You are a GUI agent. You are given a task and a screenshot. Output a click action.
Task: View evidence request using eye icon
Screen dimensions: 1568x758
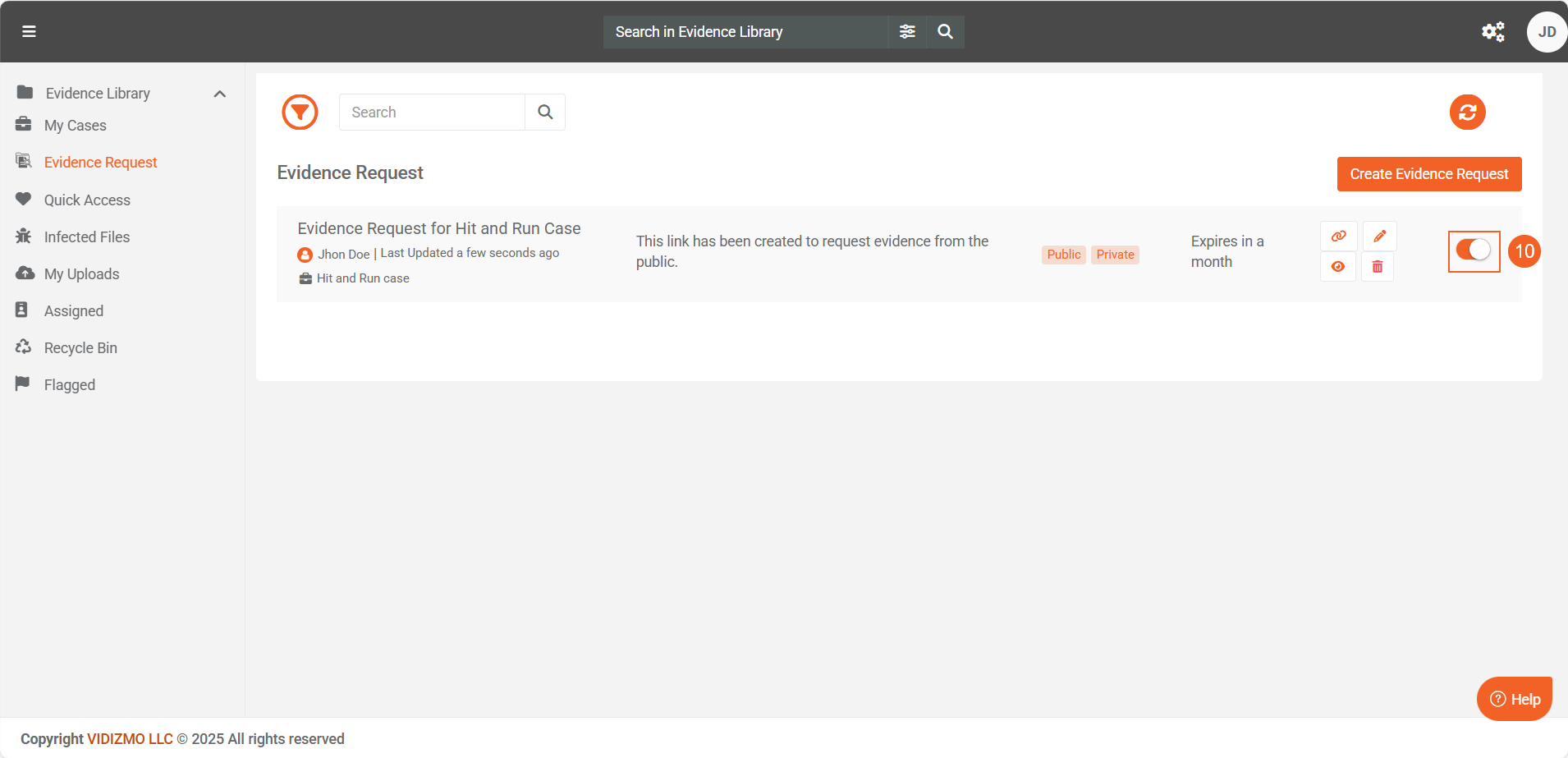pyautogui.click(x=1338, y=267)
